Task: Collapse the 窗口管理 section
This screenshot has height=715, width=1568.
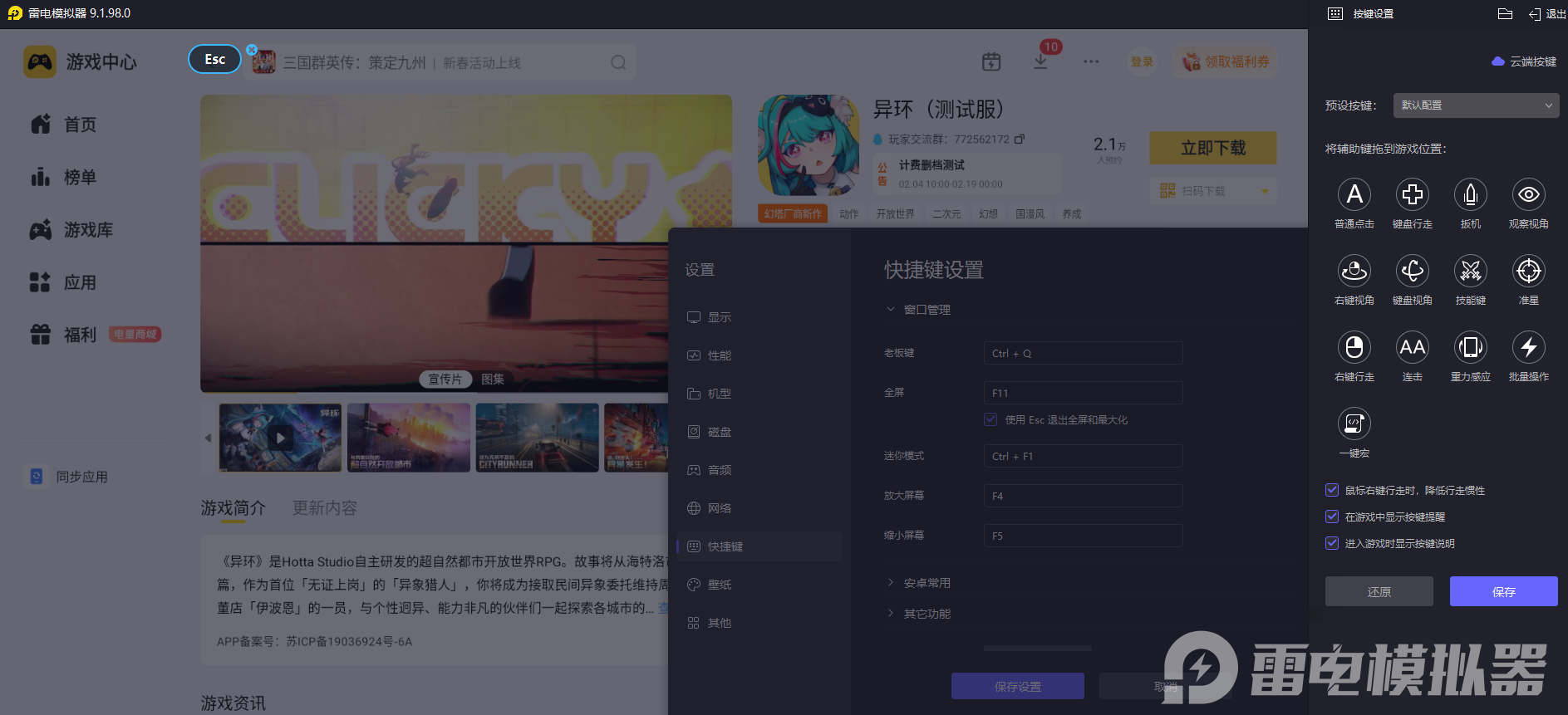Action: 927,310
